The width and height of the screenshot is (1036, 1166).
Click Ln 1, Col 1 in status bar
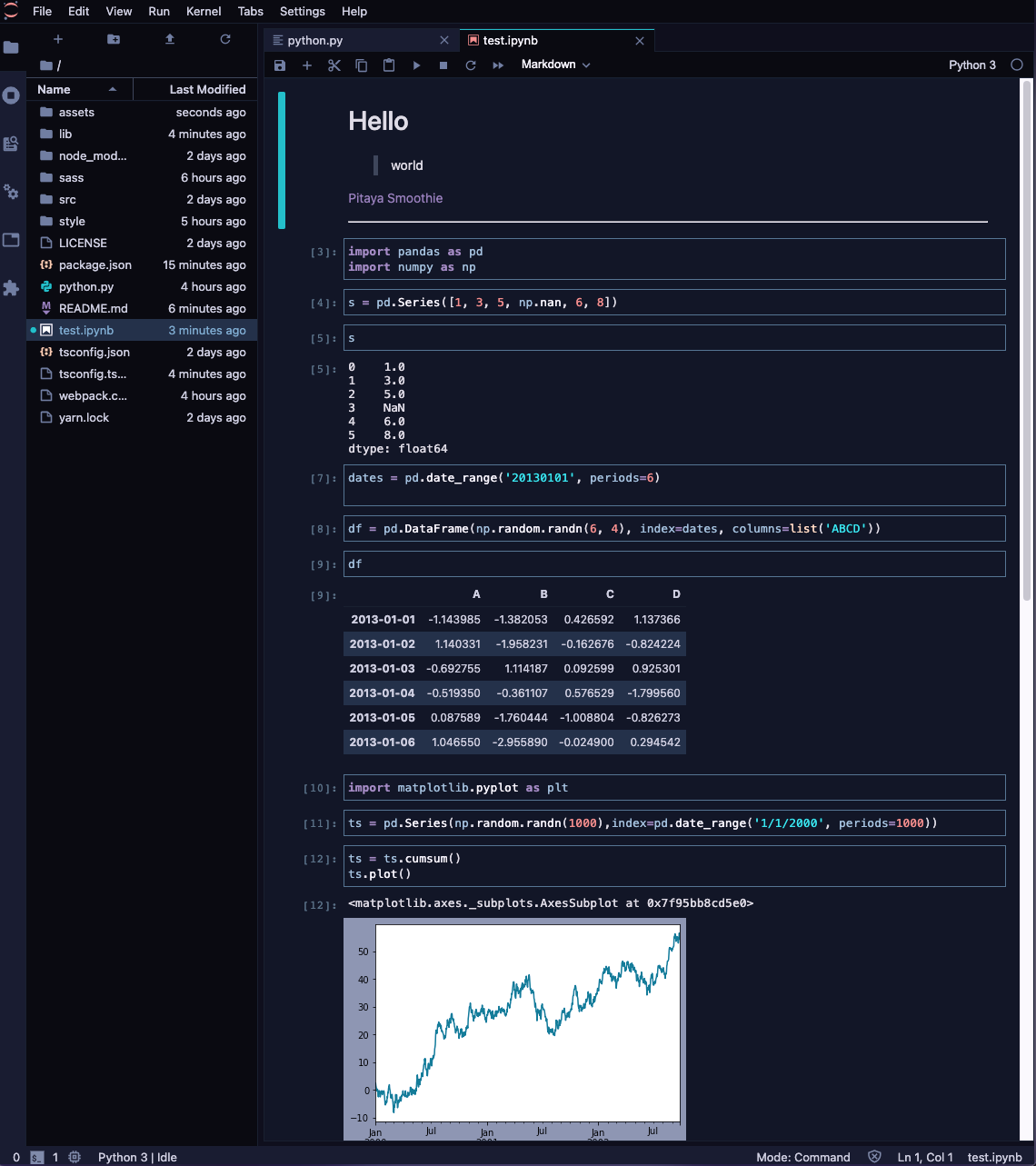click(x=925, y=1157)
